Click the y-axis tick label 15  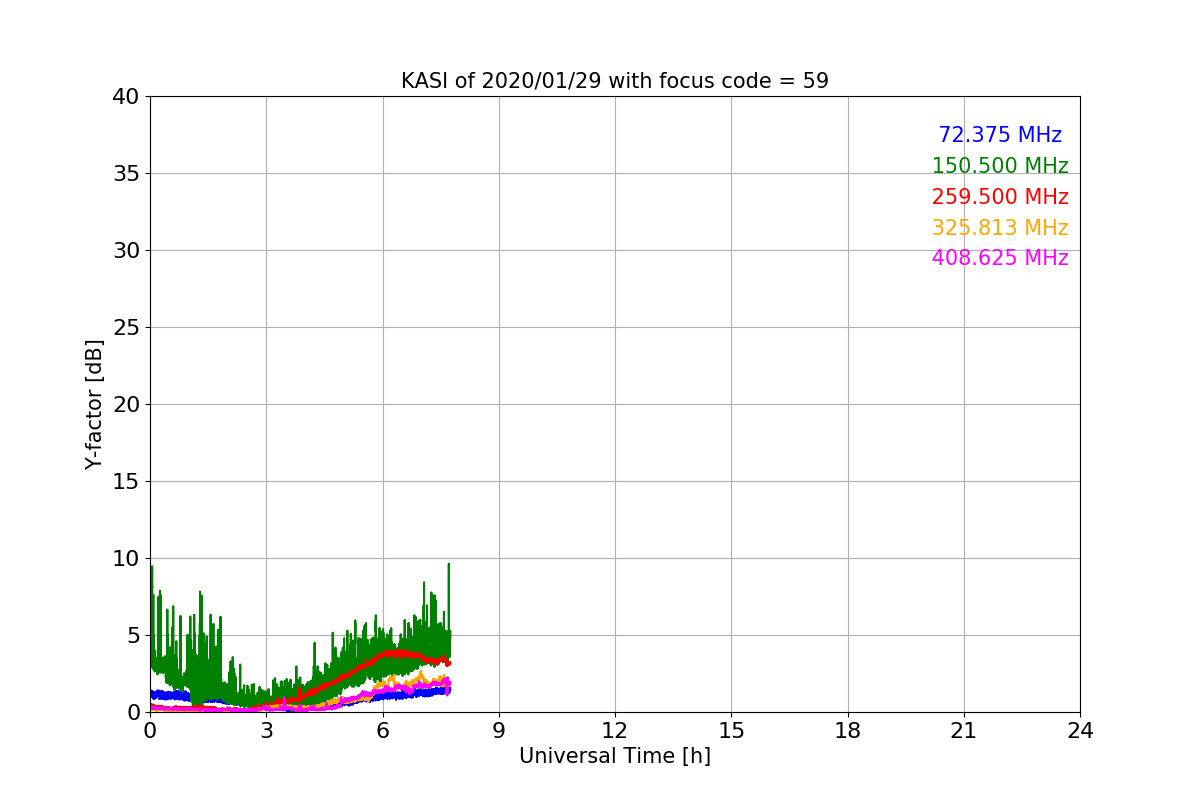tap(125, 482)
